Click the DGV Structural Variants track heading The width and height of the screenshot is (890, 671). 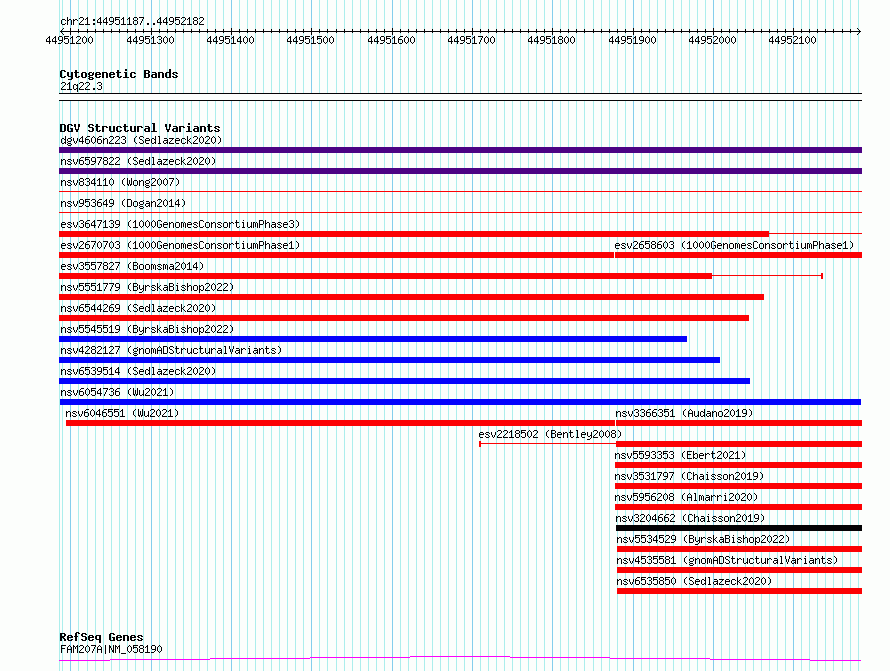140,128
